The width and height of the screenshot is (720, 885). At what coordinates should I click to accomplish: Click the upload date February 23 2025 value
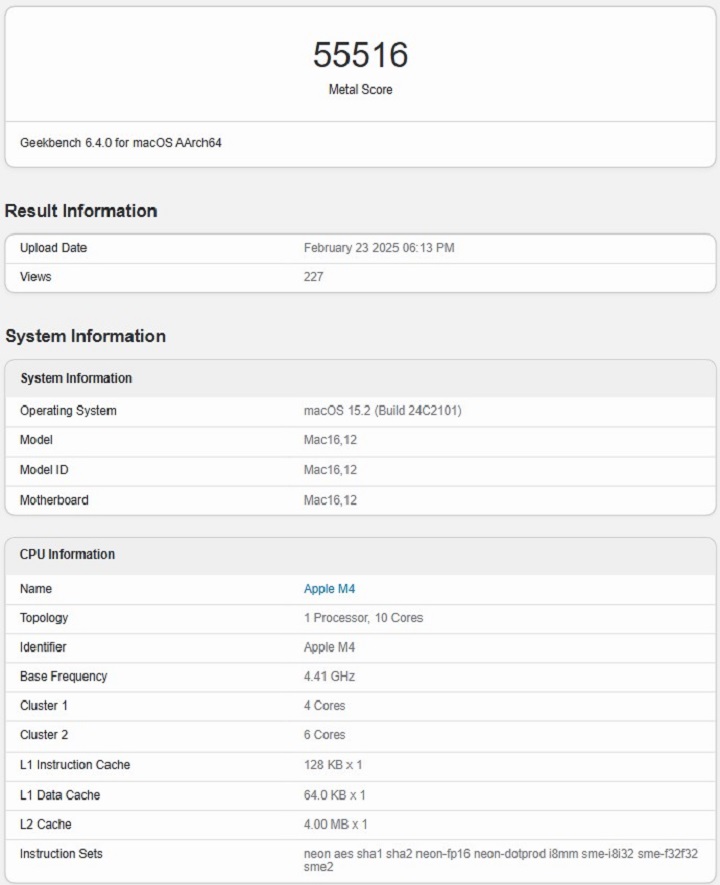(x=379, y=248)
